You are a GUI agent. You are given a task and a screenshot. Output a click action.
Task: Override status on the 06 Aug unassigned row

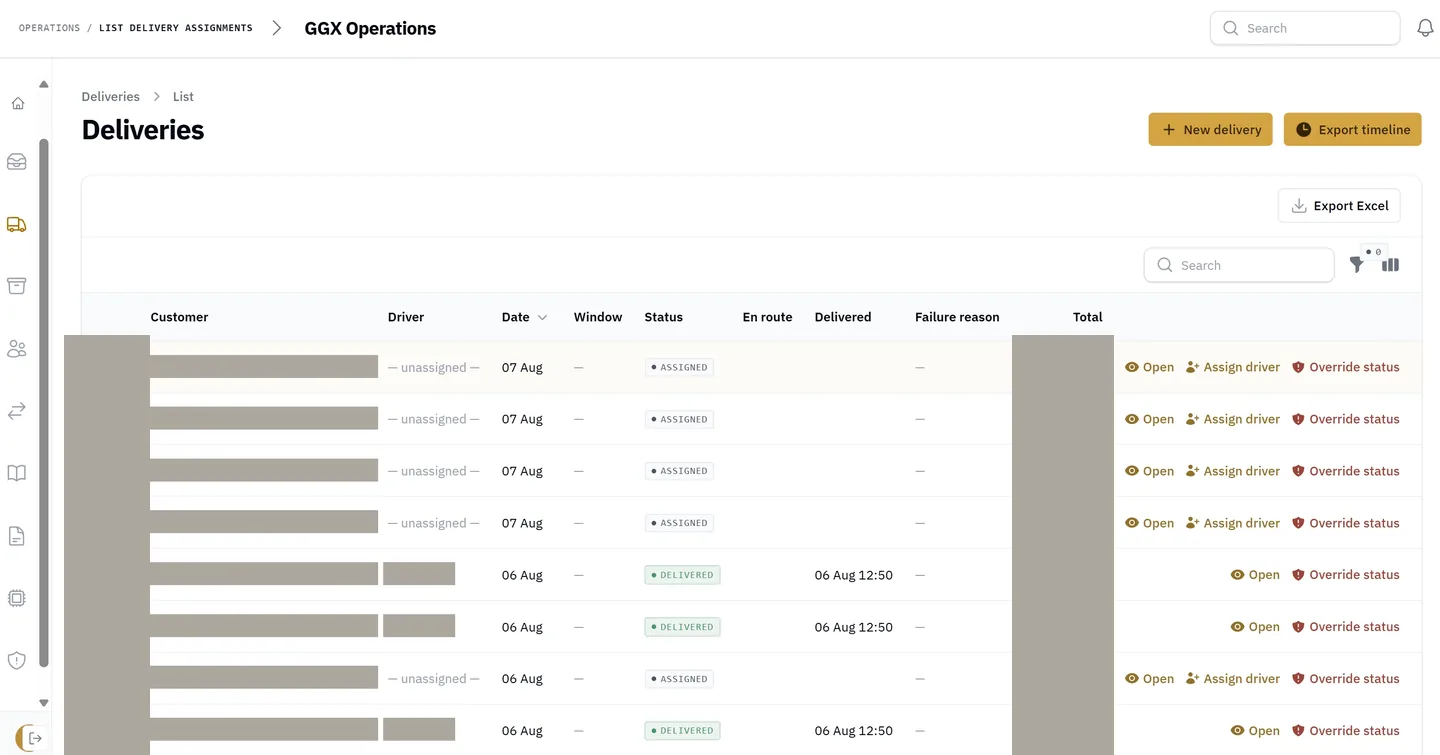coord(1346,679)
